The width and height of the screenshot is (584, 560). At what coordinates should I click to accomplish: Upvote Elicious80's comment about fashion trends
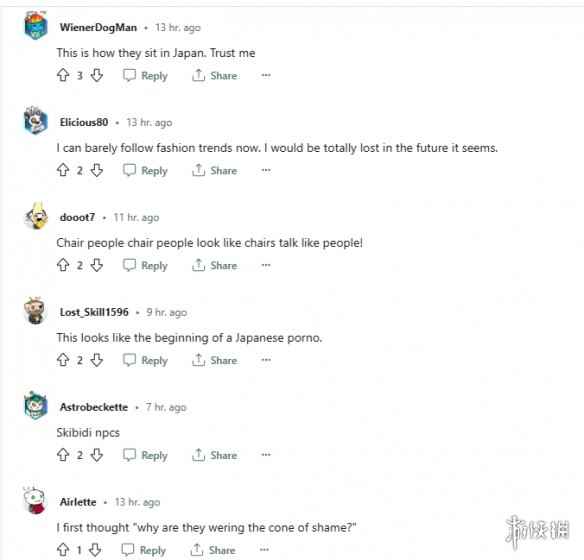tap(63, 170)
